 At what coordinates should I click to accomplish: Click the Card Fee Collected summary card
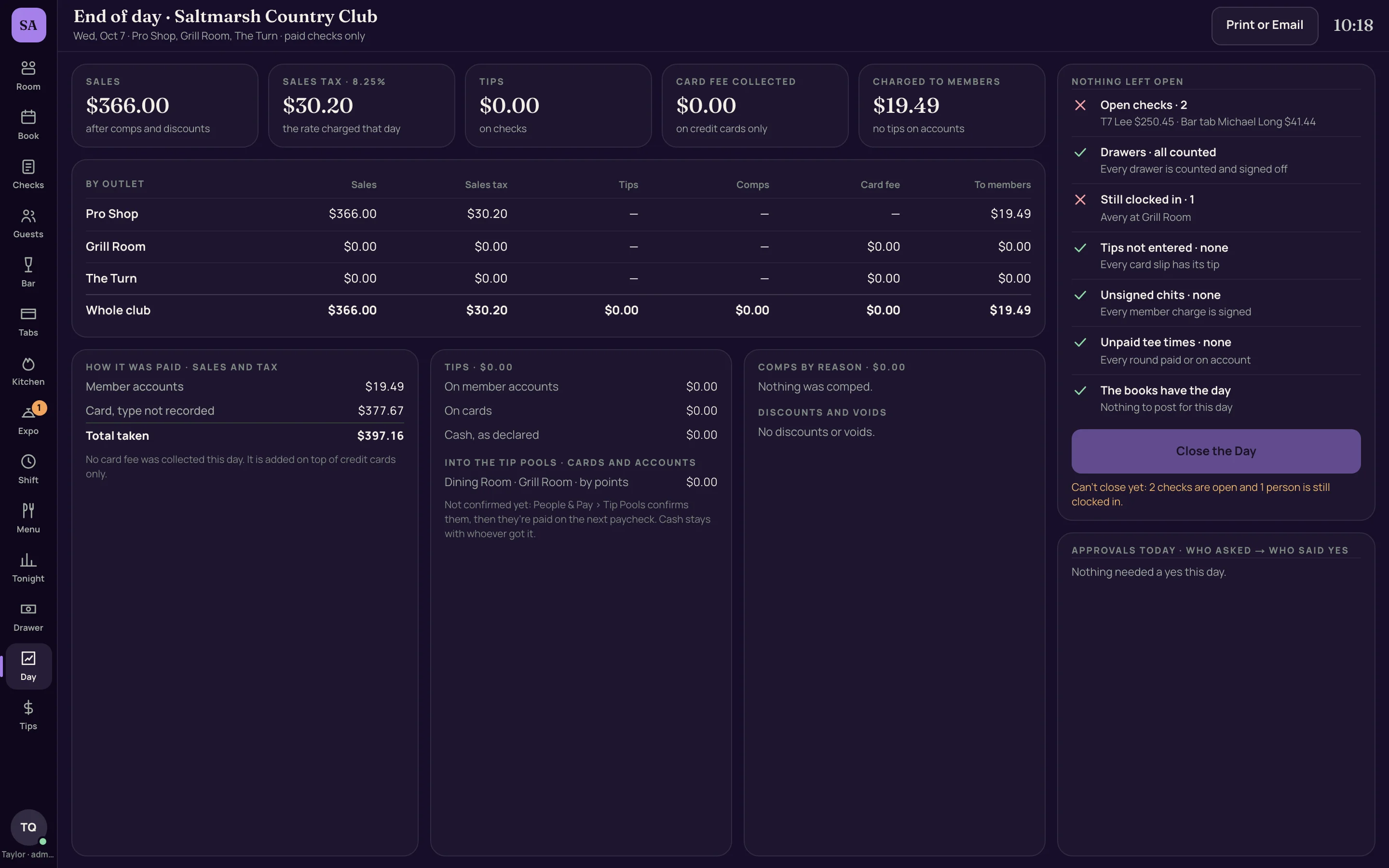[x=755, y=106]
